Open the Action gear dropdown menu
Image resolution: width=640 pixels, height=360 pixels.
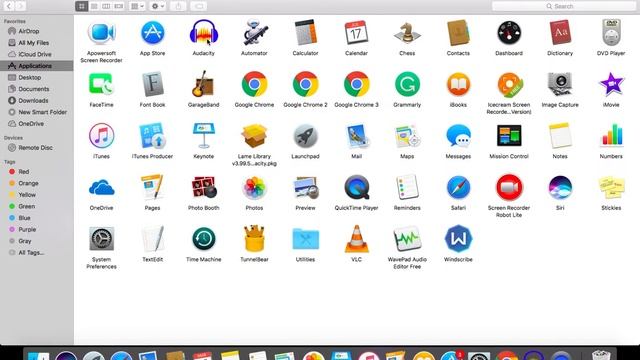click(x=158, y=6)
